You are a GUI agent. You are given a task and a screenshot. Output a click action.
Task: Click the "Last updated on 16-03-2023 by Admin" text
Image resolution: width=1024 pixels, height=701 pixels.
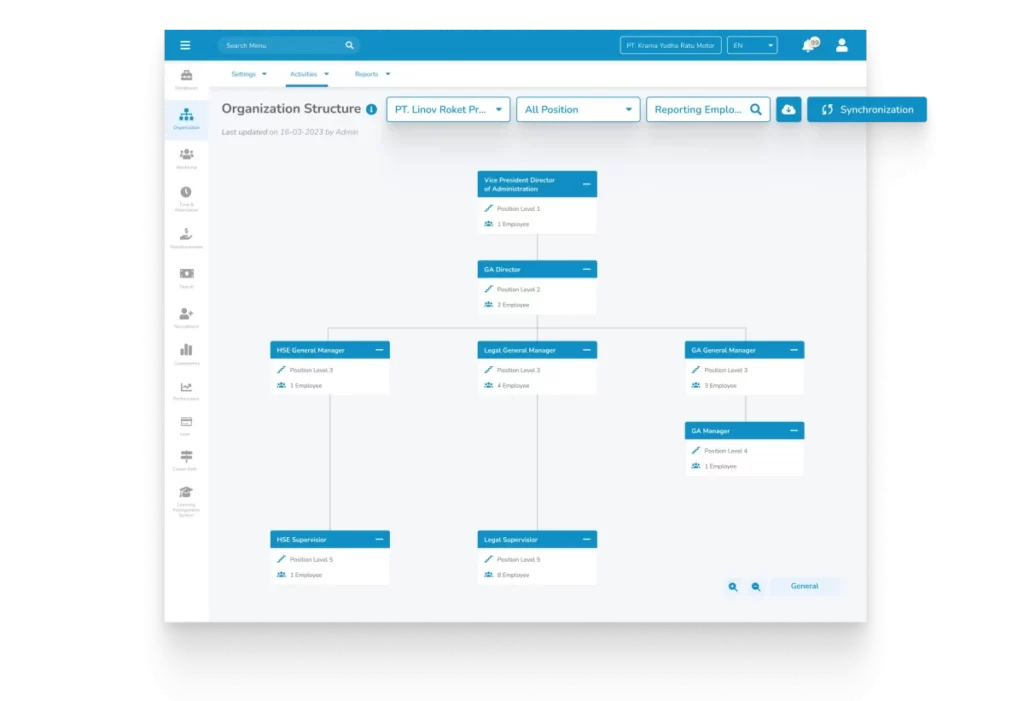(290, 132)
